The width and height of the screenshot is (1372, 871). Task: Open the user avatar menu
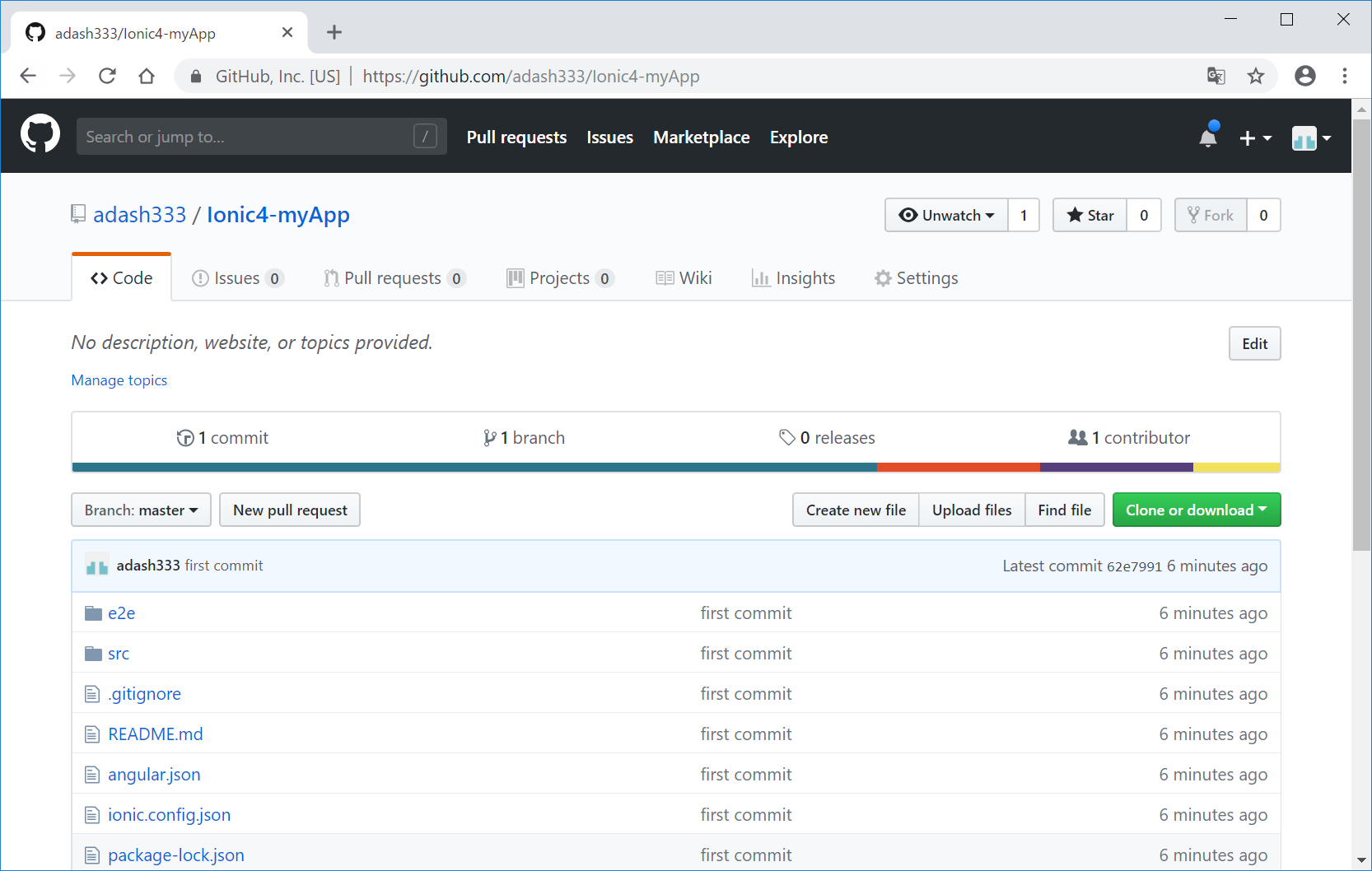point(1310,138)
